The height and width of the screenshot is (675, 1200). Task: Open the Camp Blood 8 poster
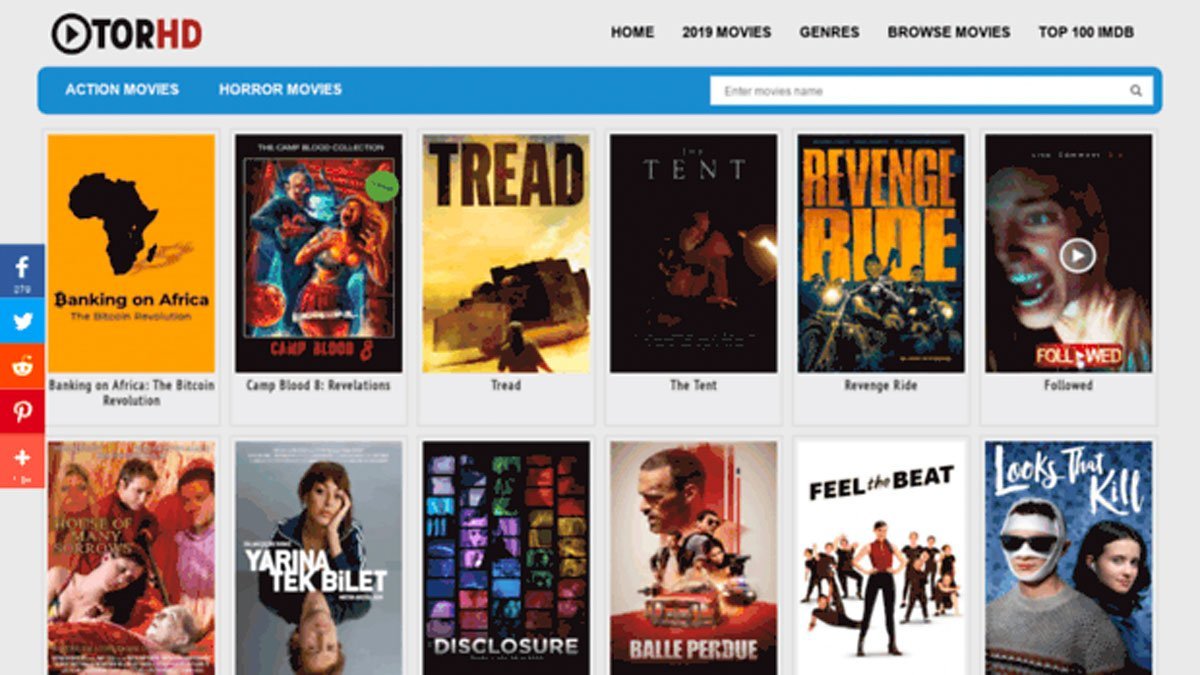[x=318, y=253]
